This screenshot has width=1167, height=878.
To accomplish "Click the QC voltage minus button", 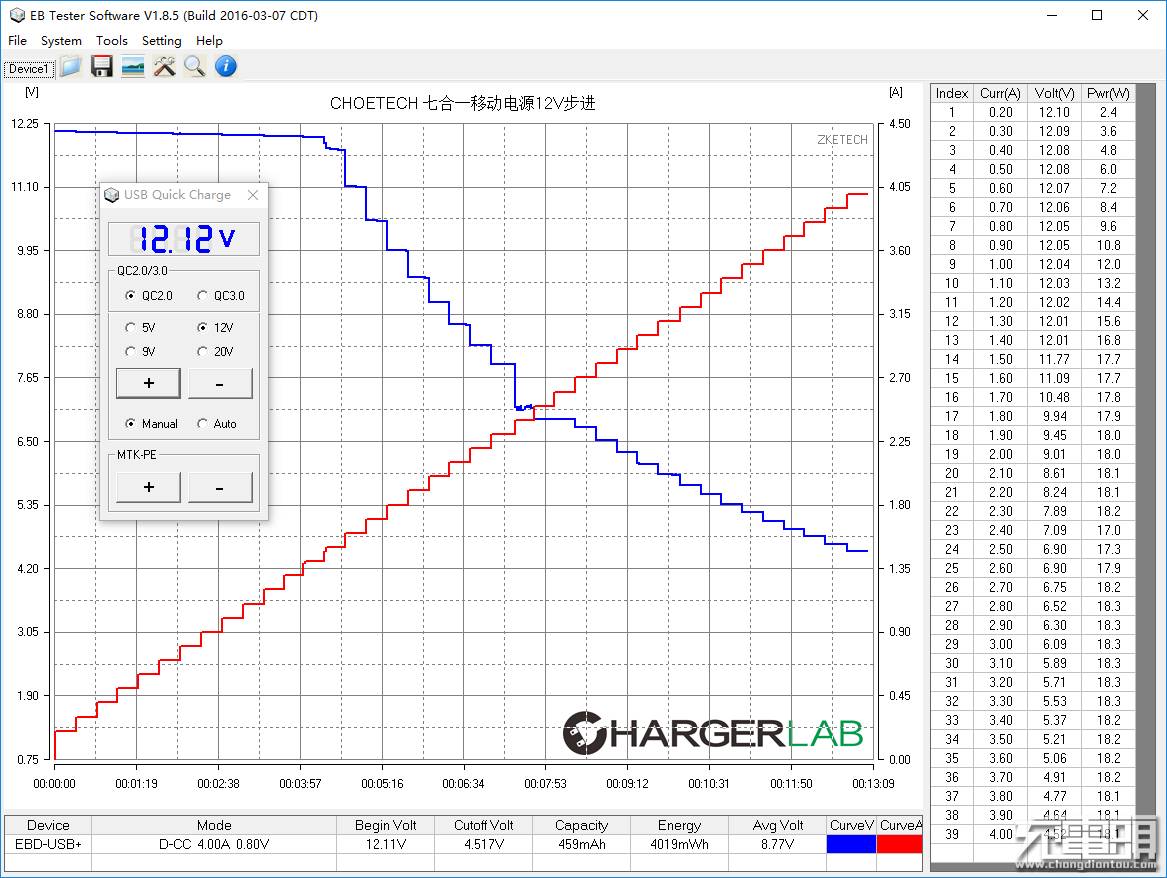I will tap(220, 383).
